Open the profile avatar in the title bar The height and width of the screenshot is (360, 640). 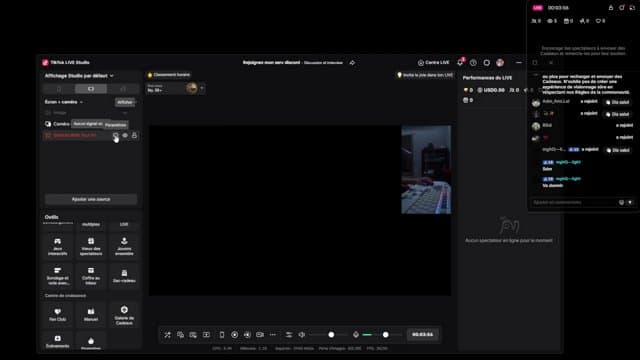(500, 62)
